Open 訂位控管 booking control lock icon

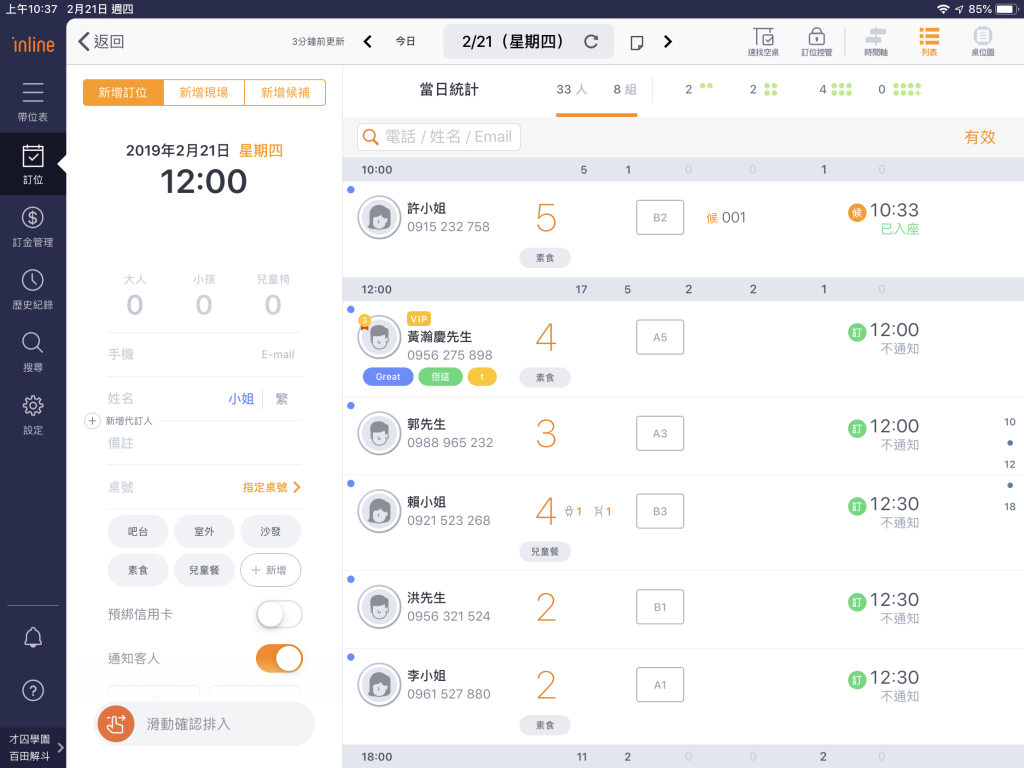pos(816,41)
